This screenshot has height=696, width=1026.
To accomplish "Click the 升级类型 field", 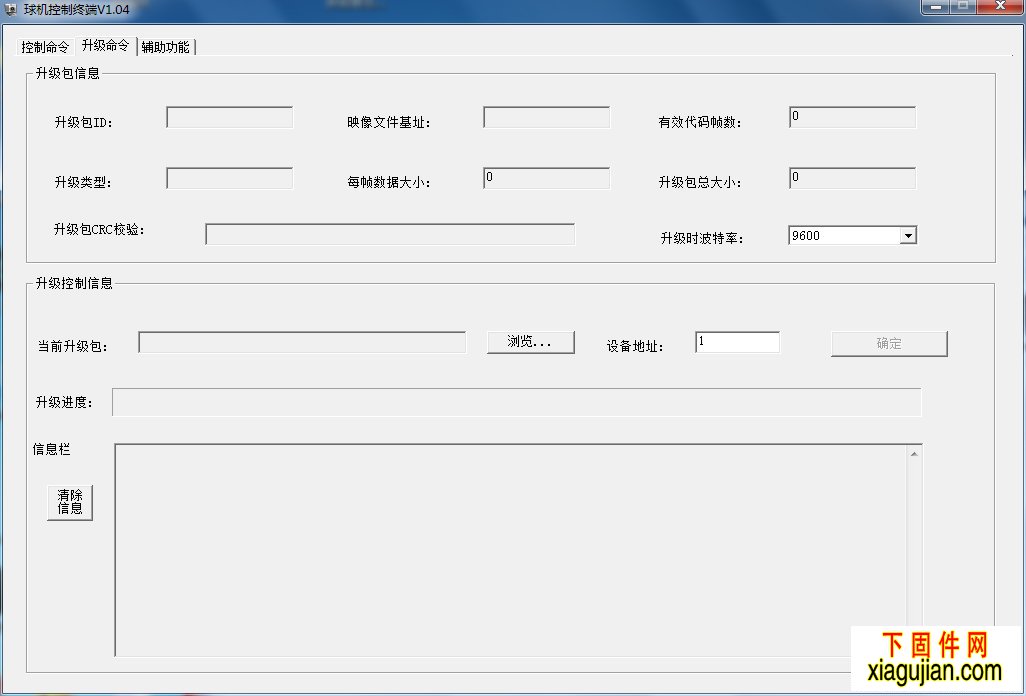I will (x=230, y=179).
